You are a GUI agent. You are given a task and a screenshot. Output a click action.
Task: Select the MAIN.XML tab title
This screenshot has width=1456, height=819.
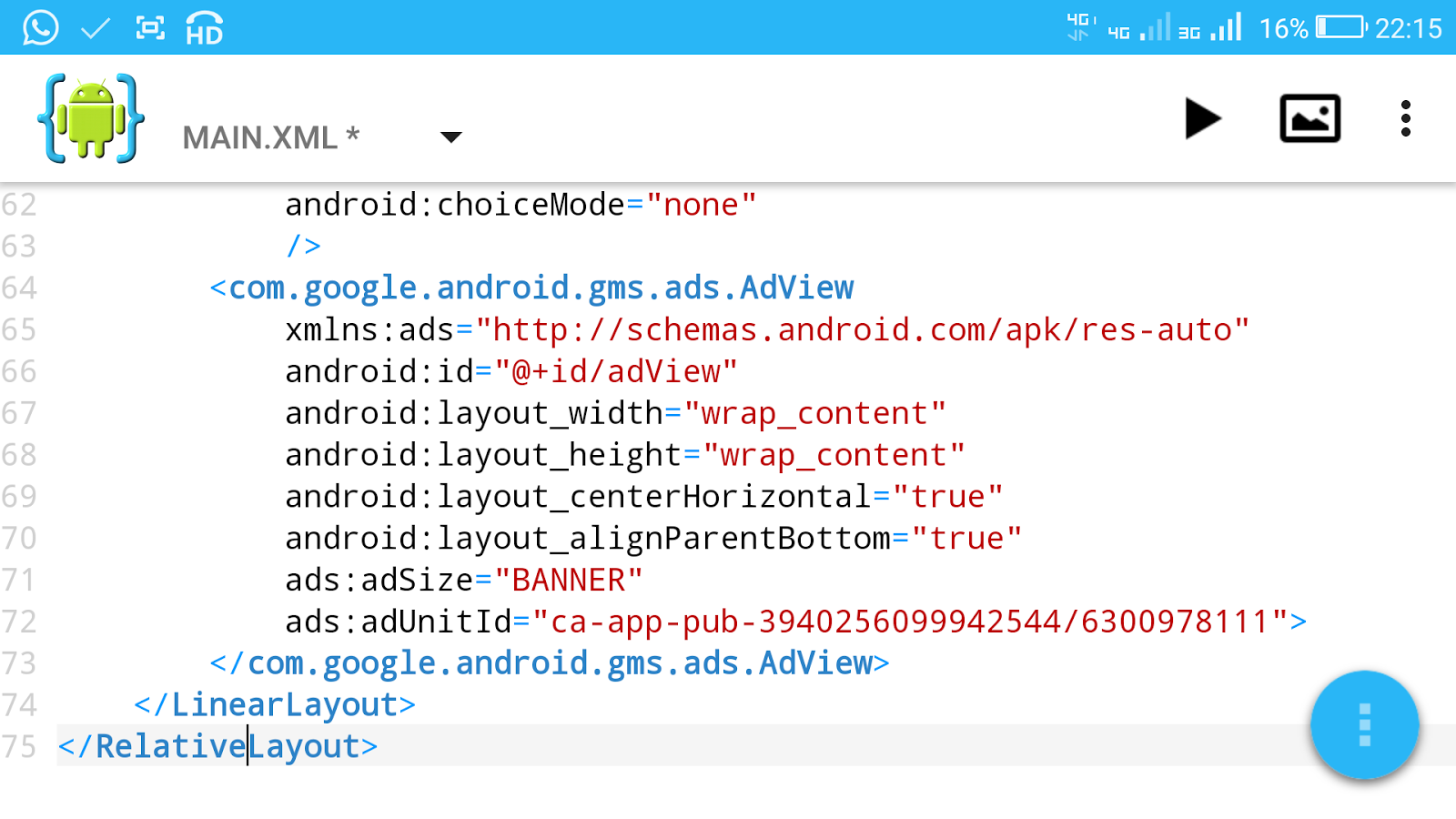270,136
